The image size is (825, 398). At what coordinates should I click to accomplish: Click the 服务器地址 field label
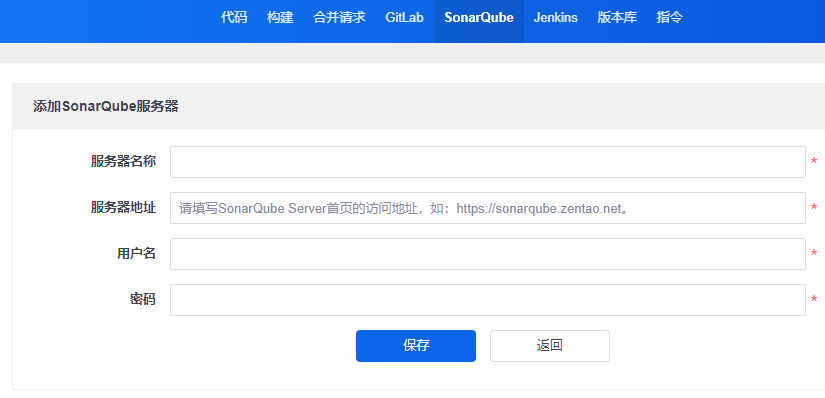pos(123,207)
